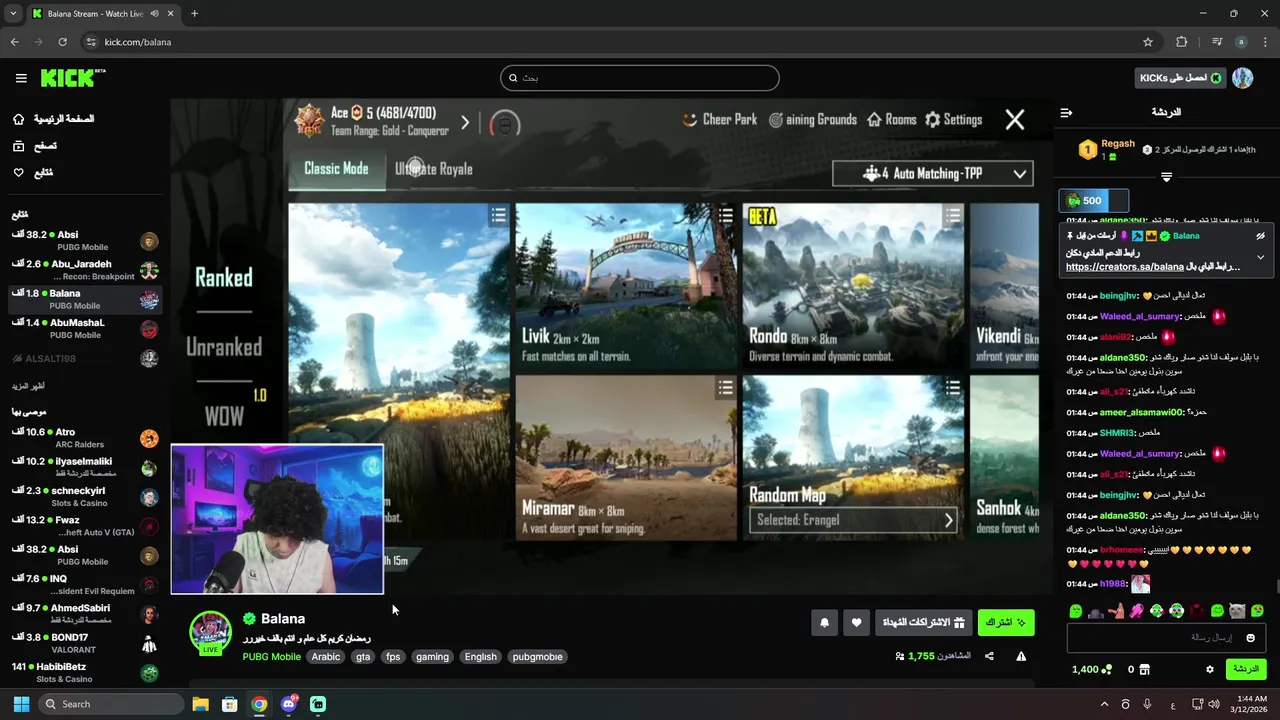1280x720 pixels.
Task: Insert the grey cat emote
Action: point(1237,611)
